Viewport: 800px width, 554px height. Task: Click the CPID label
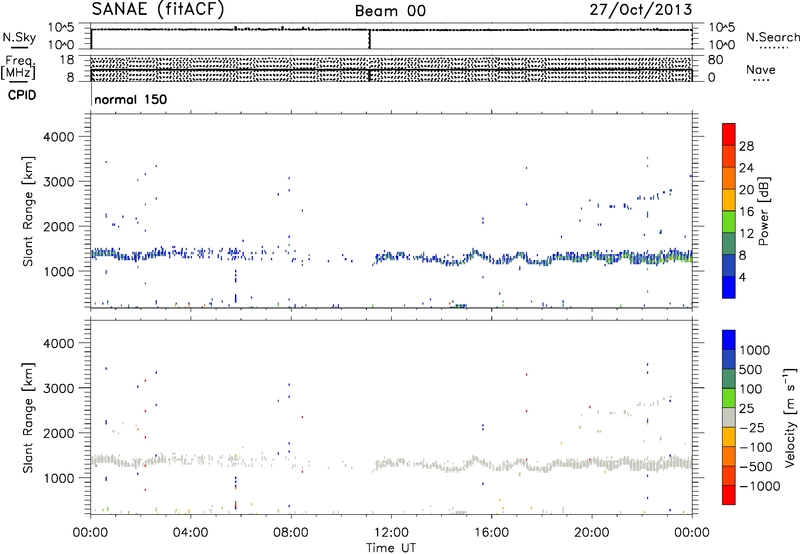[x=22, y=95]
